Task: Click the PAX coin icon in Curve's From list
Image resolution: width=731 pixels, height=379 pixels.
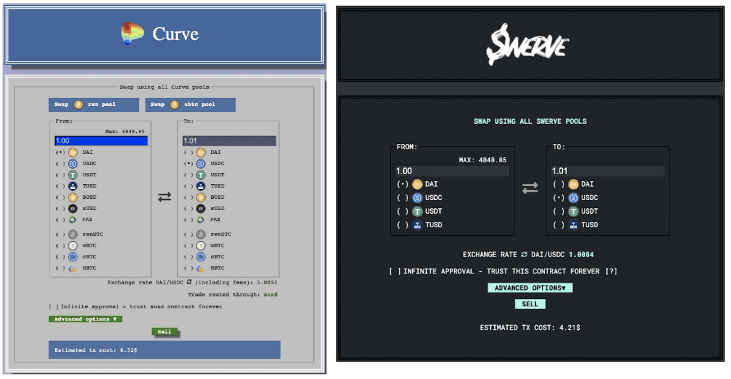Action: click(x=73, y=220)
